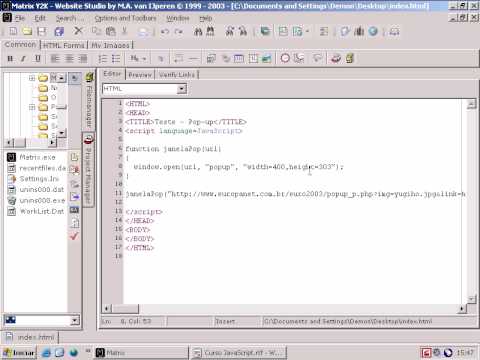Apply right text alignment

point(83,59)
